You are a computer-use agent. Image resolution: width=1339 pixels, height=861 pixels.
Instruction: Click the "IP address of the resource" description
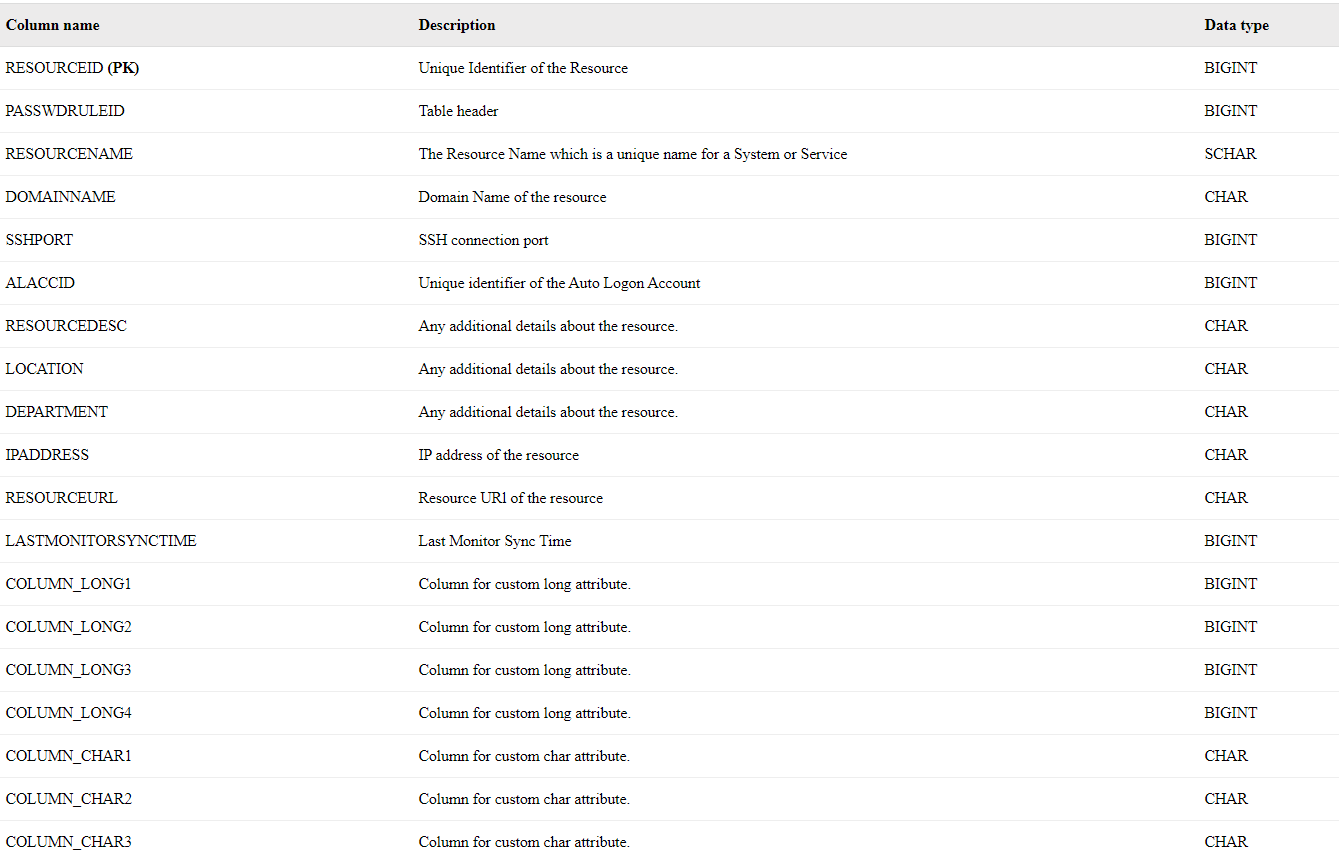(x=498, y=455)
